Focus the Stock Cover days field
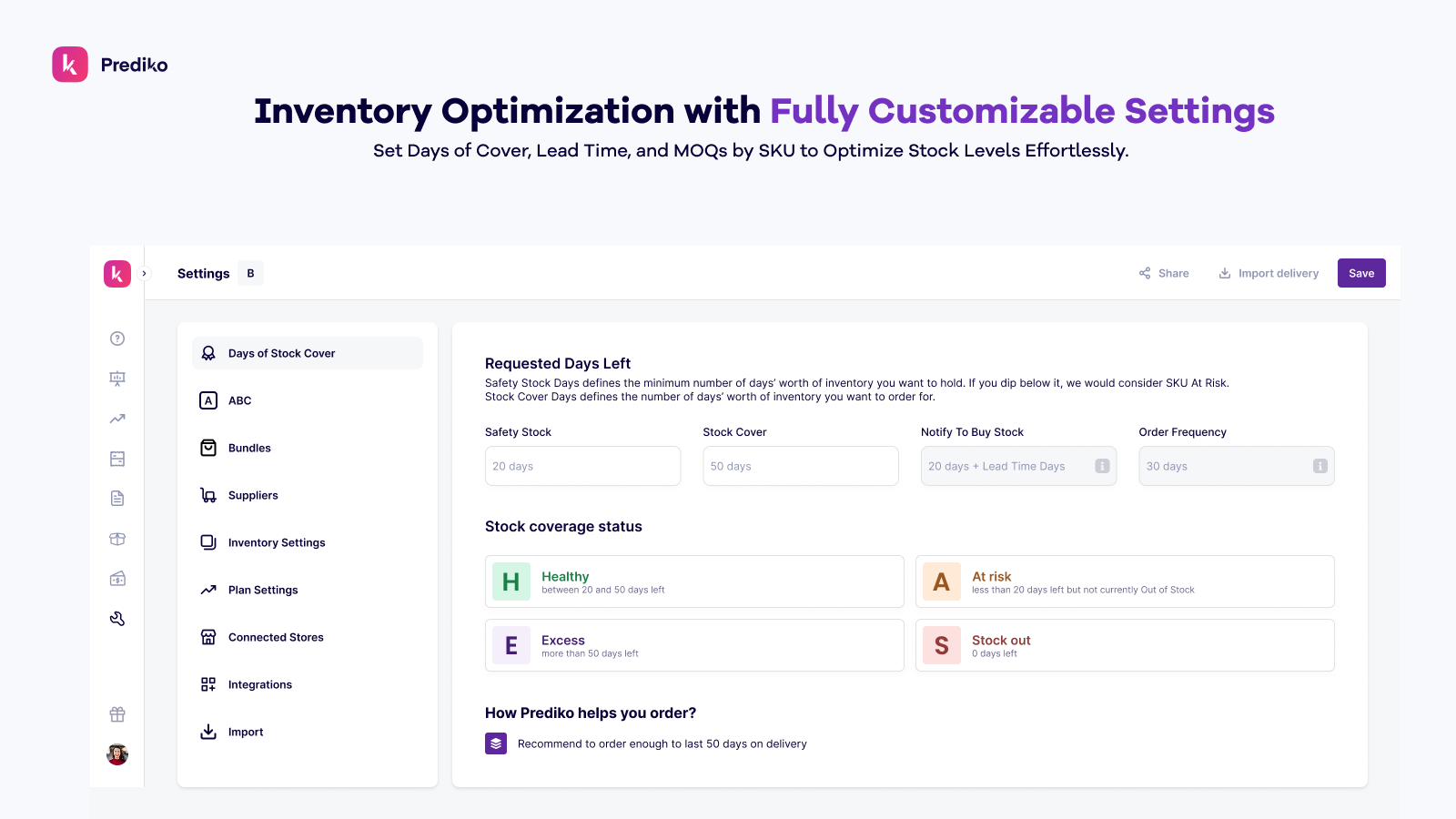This screenshot has height=819, width=1456. 801,466
